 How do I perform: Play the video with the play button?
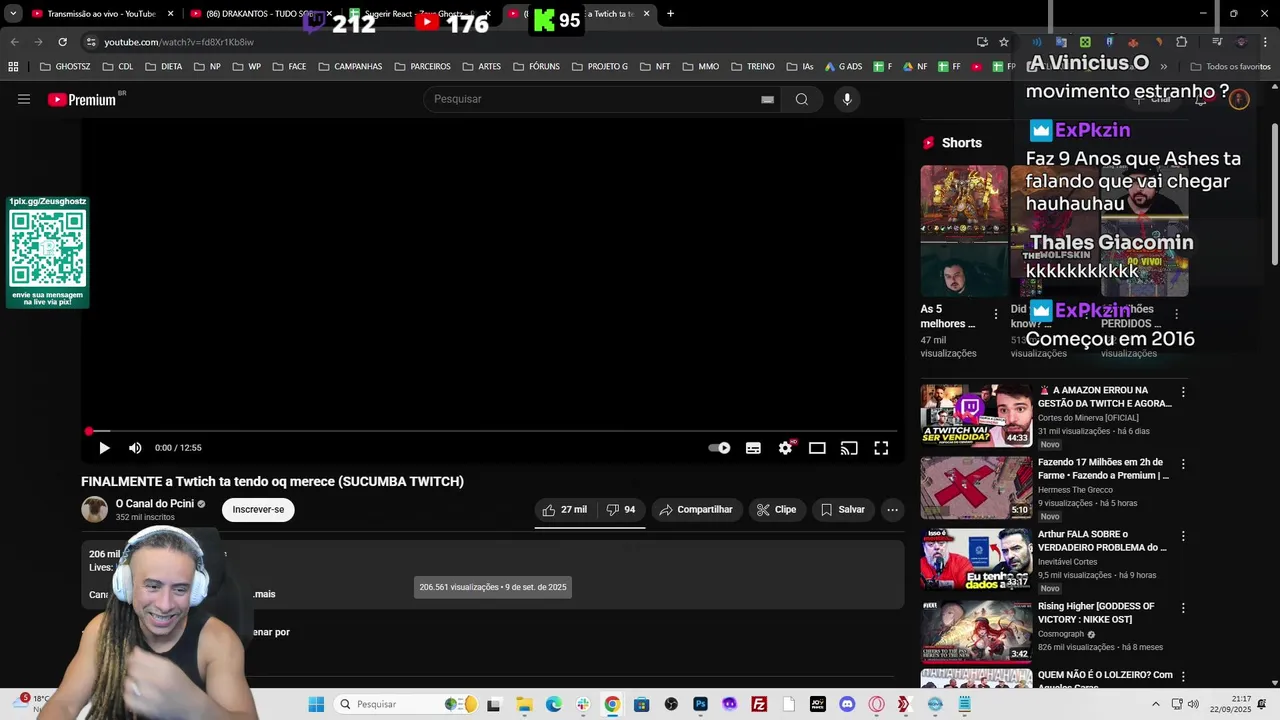click(104, 448)
